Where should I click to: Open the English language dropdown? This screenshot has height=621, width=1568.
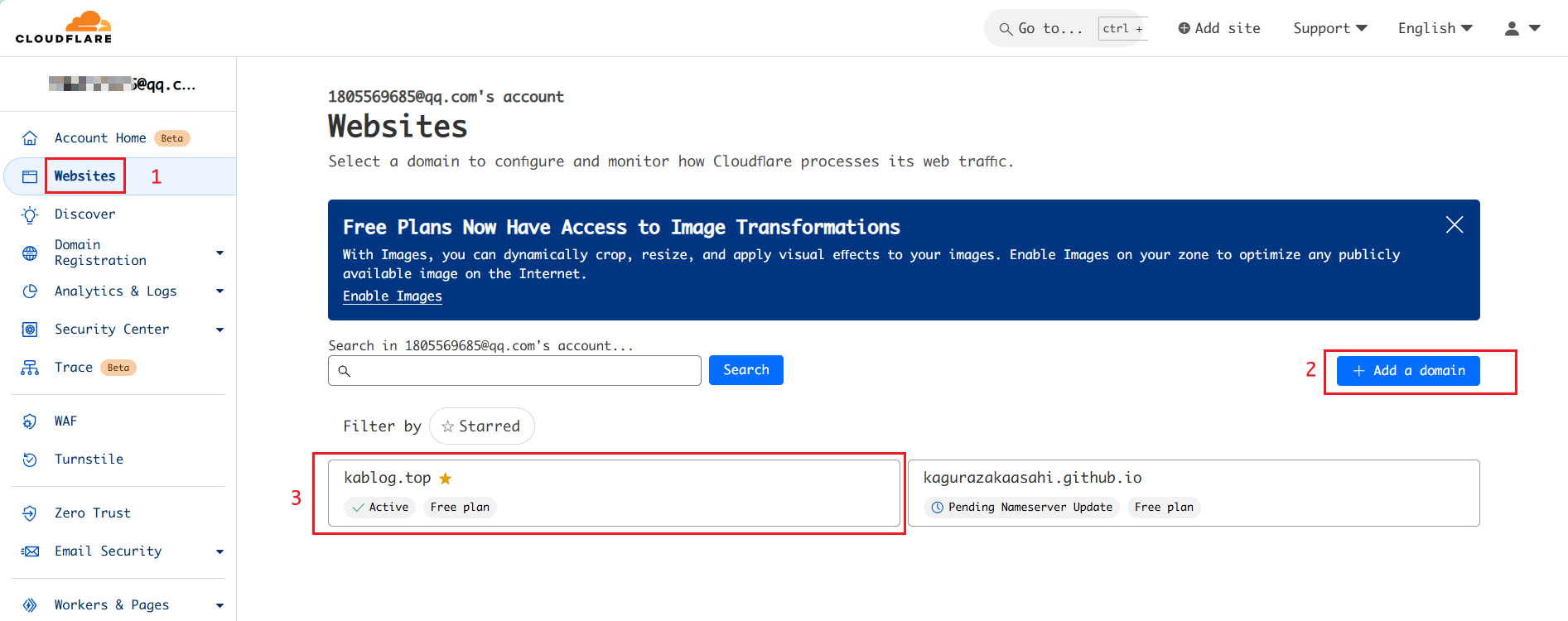1435,28
